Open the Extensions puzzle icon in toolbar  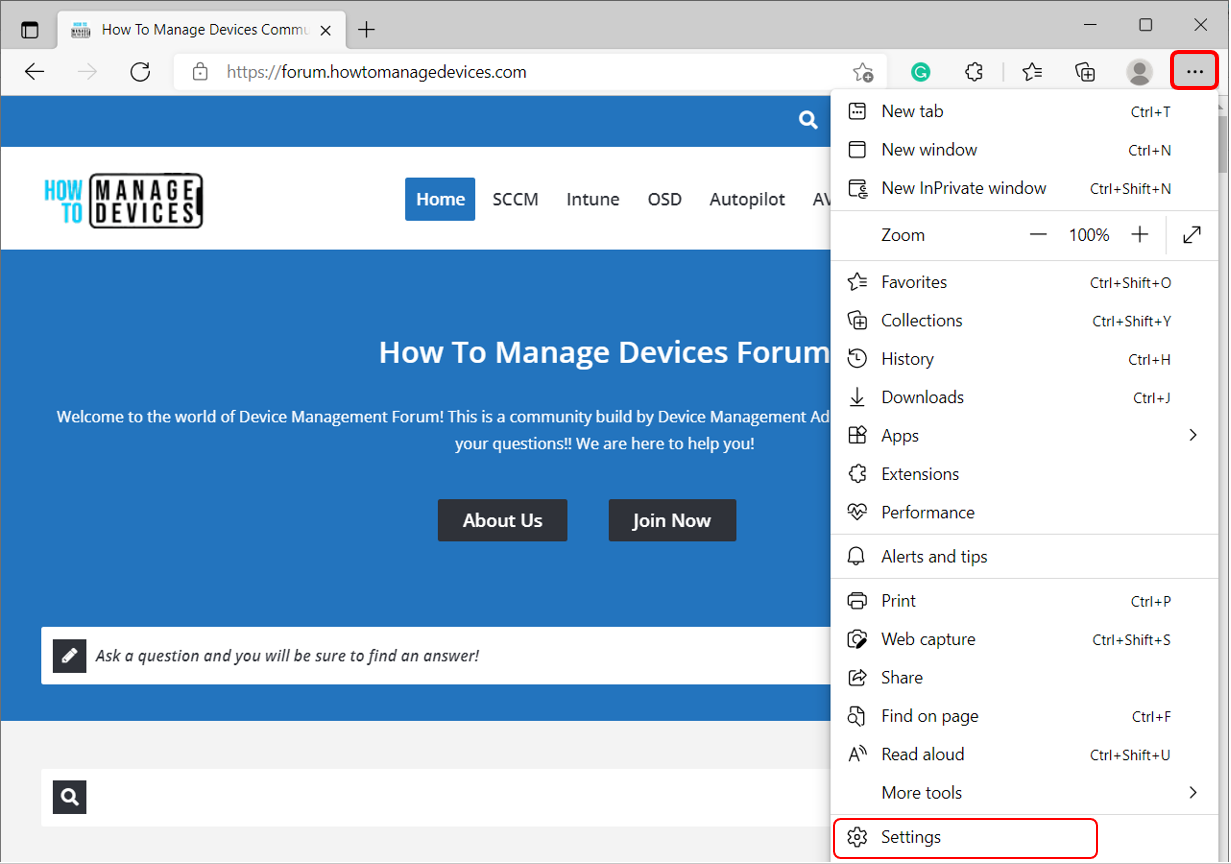click(x=974, y=72)
